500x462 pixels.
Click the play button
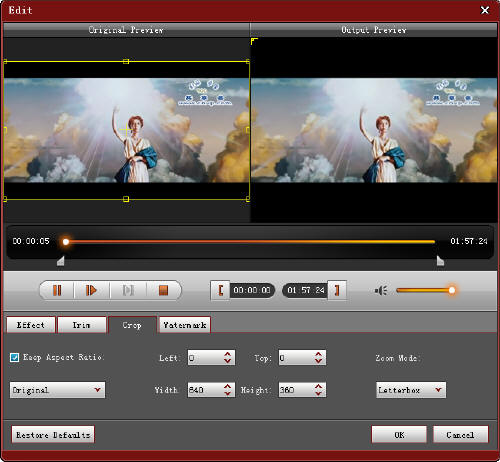tap(91, 290)
